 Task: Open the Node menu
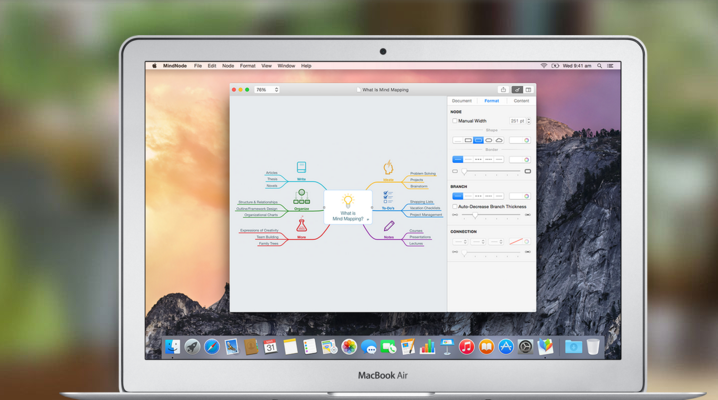228,66
